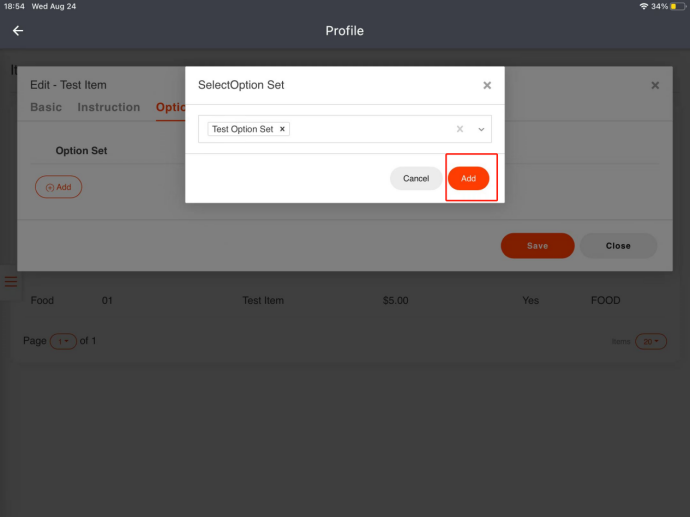Click the gray Close button
Screen dimensions: 690x518
[618, 246]
